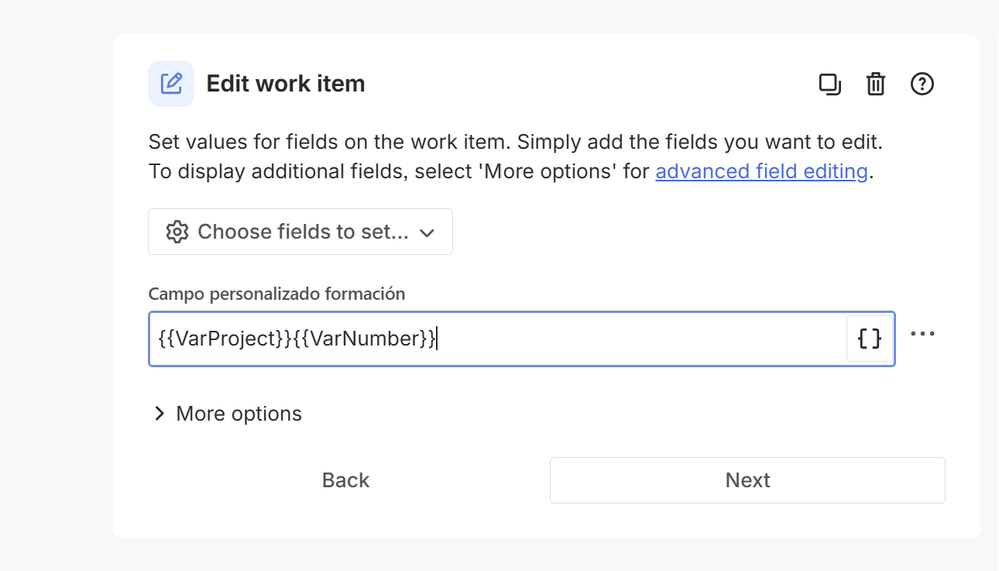Go to the Next step
The image size is (999, 571).
(x=747, y=480)
